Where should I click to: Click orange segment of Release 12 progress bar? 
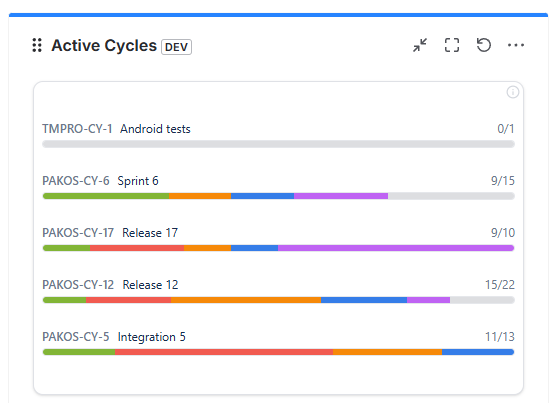point(246,300)
